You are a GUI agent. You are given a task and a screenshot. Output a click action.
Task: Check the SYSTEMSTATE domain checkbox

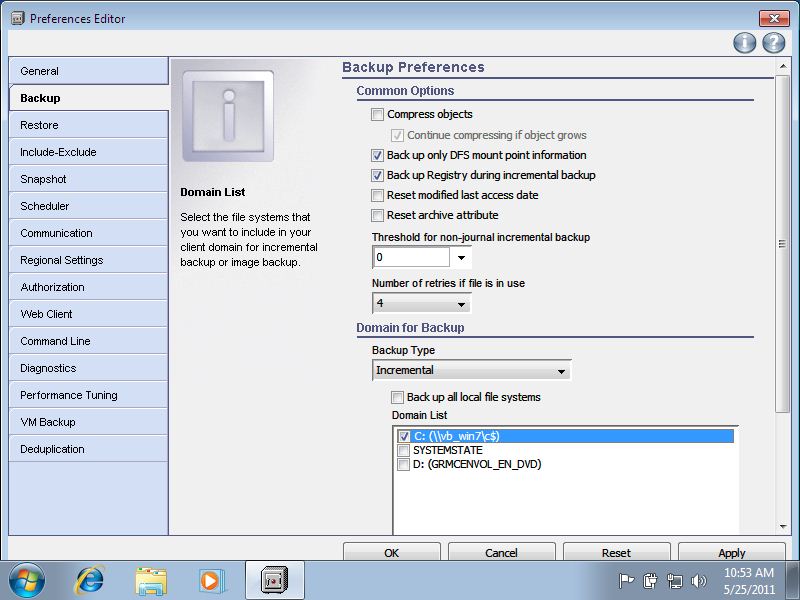pyautogui.click(x=404, y=450)
